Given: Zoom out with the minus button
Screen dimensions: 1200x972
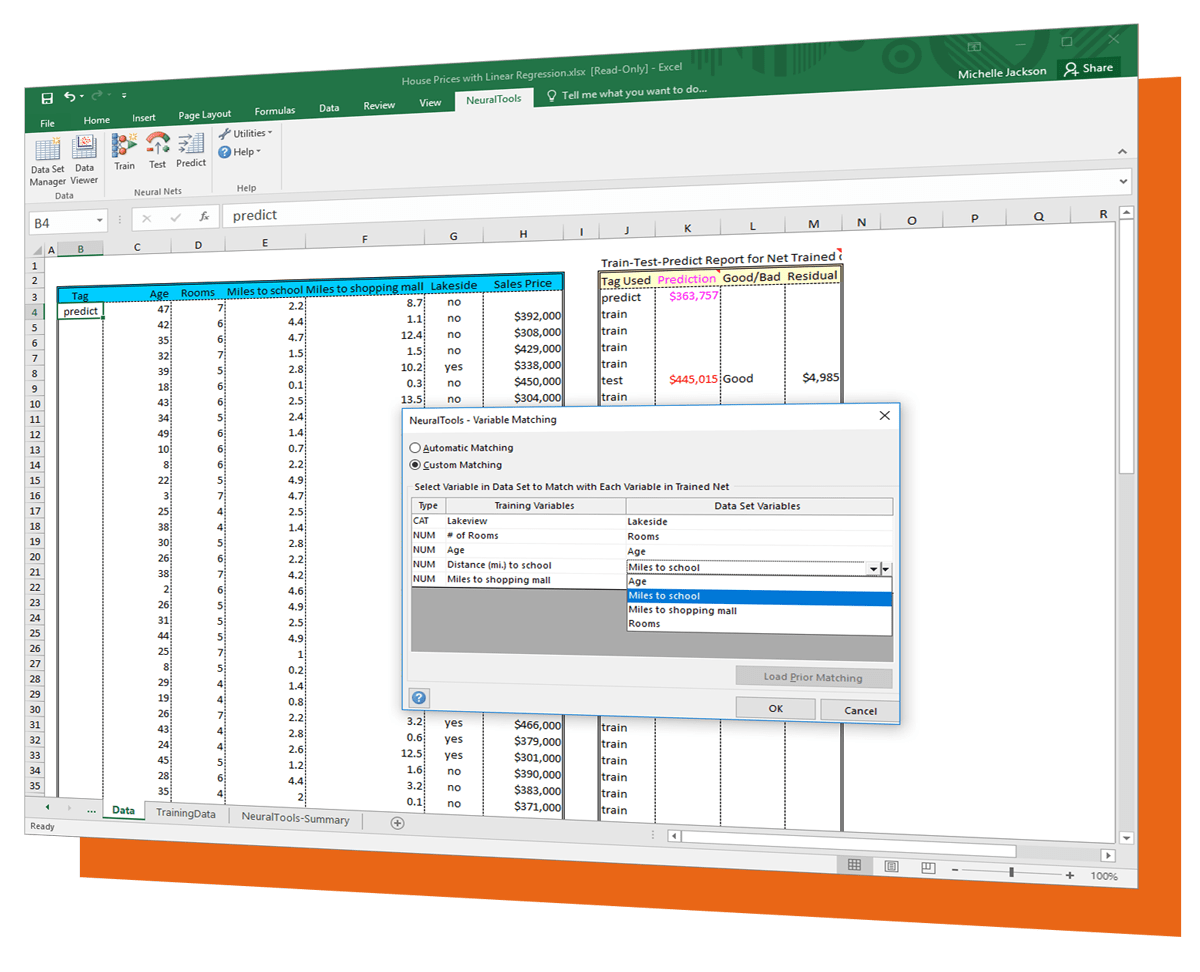Looking at the screenshot, I should coord(954,871).
